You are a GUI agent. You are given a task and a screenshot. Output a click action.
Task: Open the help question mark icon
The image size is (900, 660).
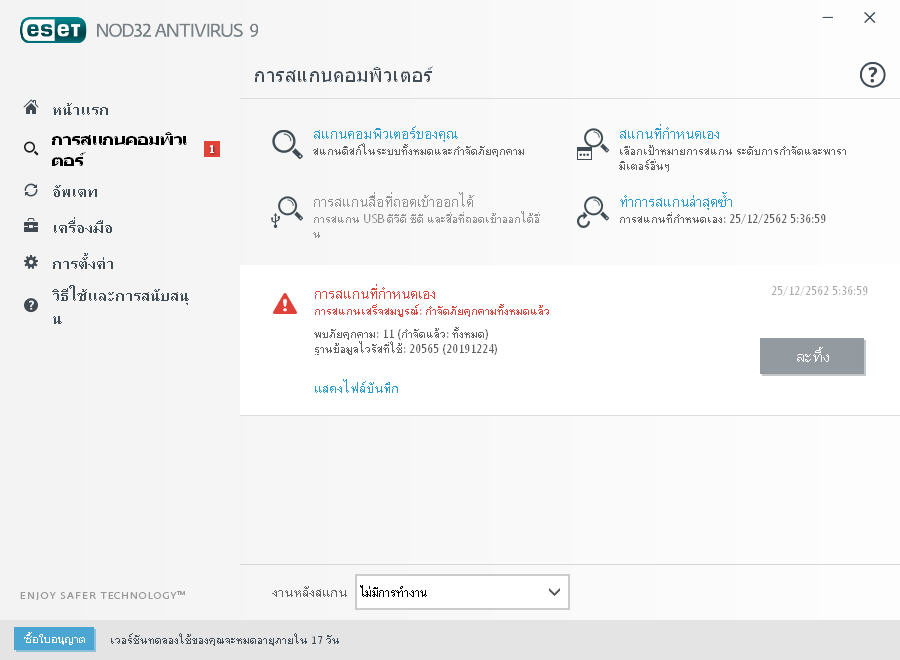(x=872, y=75)
